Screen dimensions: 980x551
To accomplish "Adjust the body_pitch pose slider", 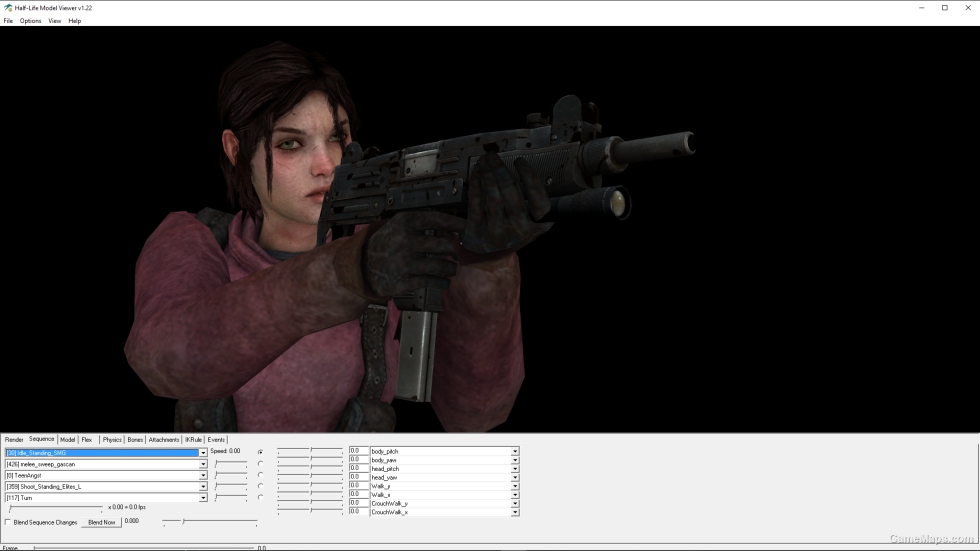I will (310, 450).
